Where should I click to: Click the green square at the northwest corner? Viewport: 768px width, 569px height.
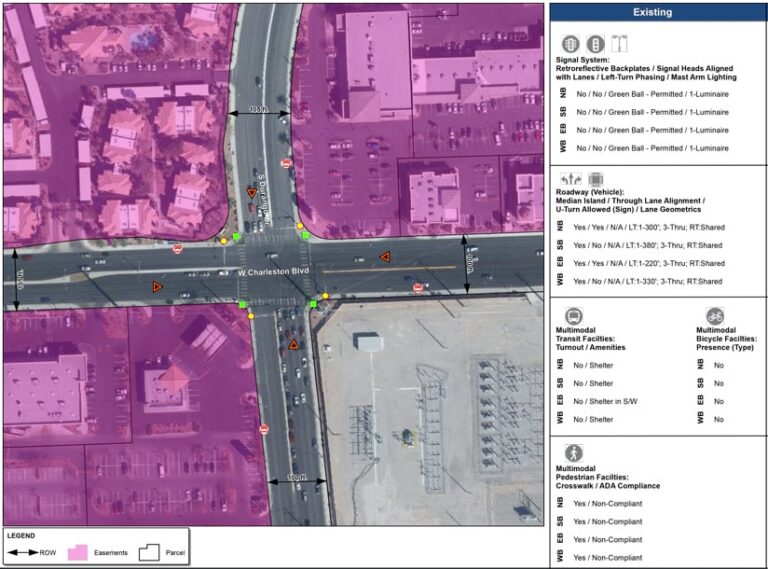[x=236, y=237]
